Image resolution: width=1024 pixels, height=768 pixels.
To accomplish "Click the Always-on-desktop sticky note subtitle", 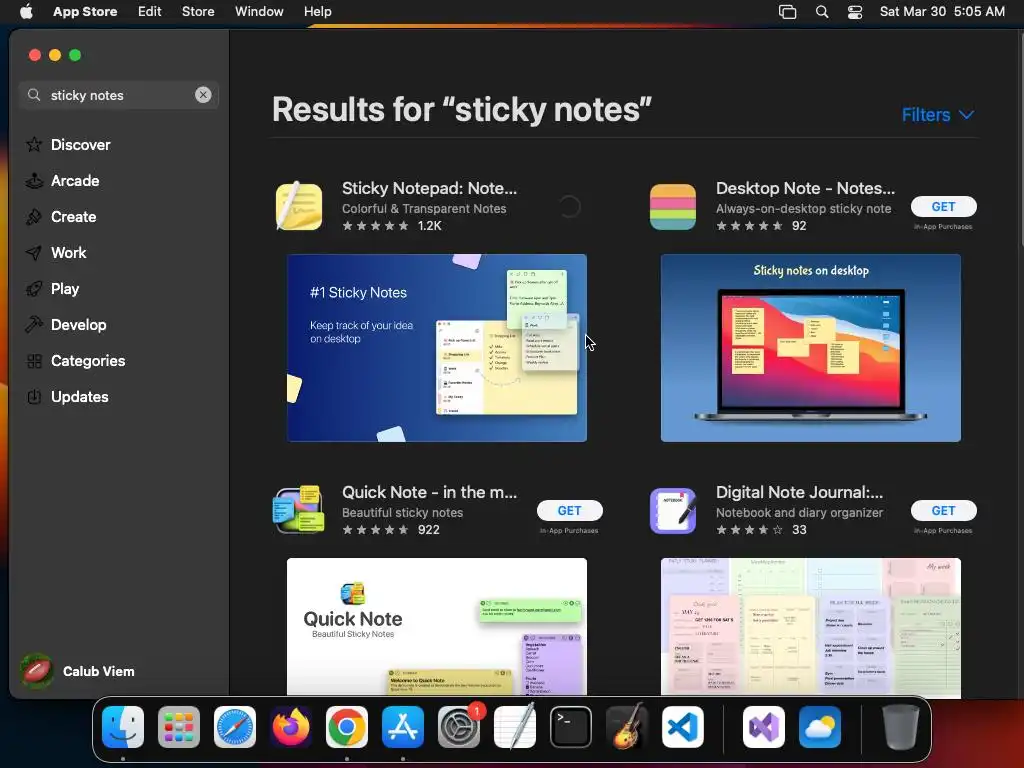I will click(803, 208).
